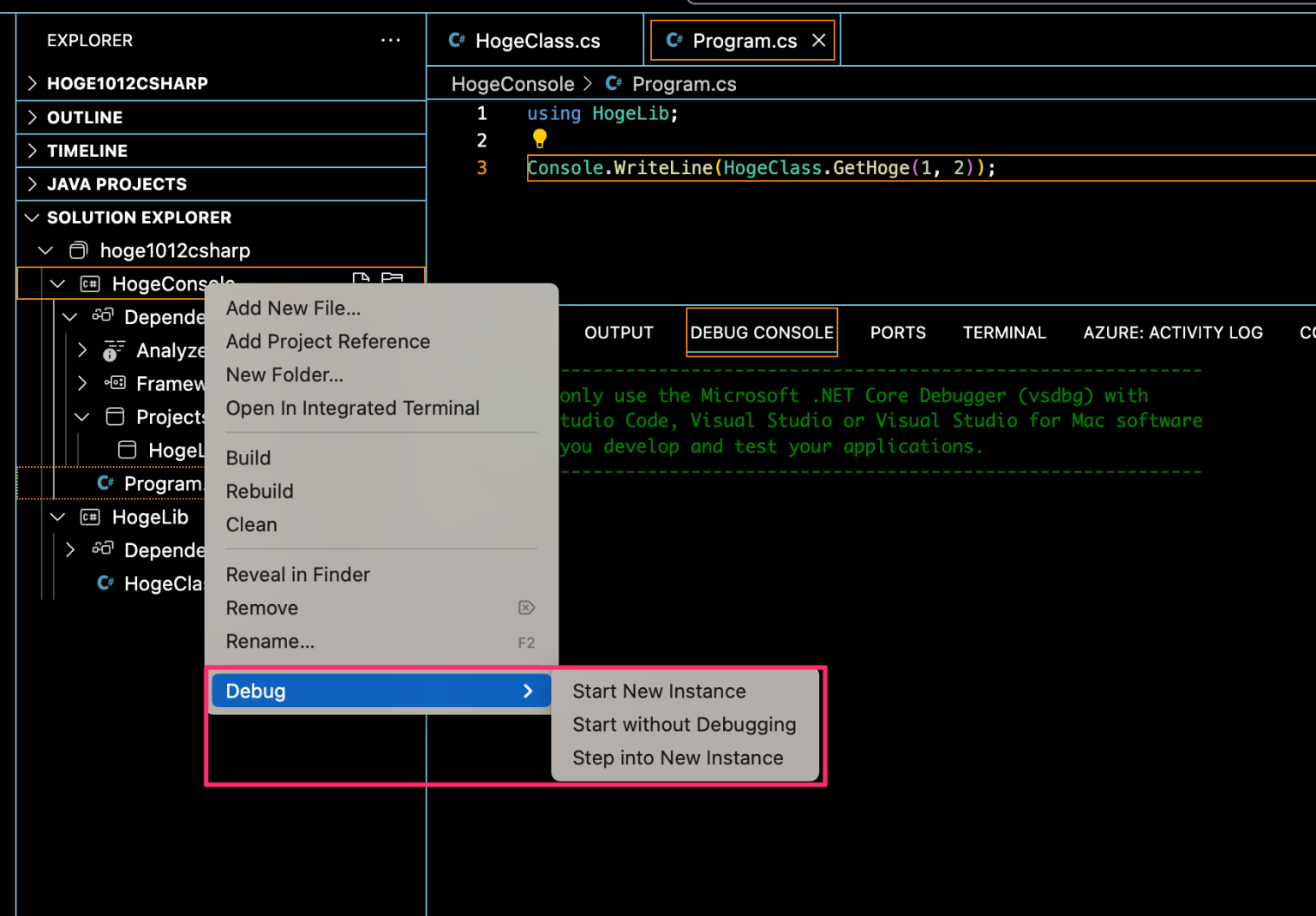Click Build in the context menu
Screen dimensions: 1316x916
(x=248, y=458)
